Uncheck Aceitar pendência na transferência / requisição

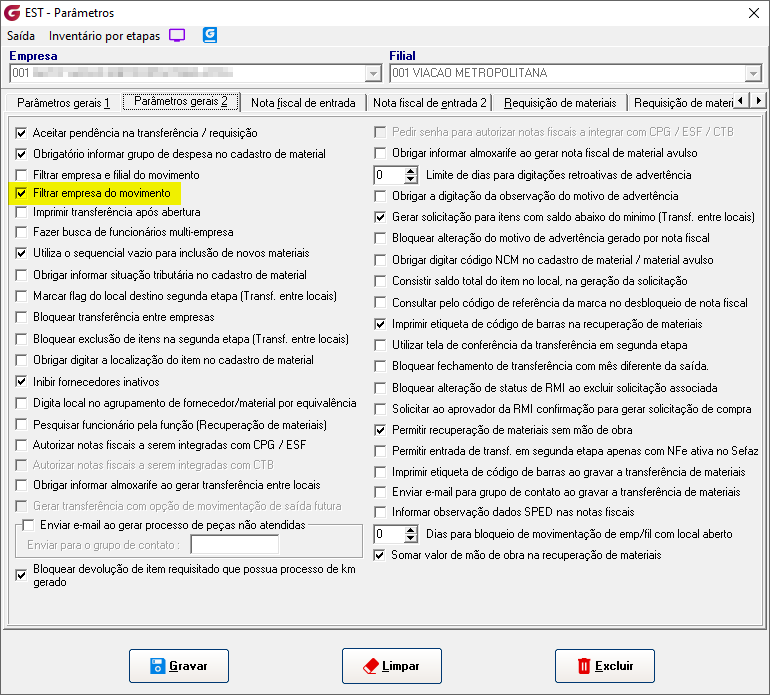[x=21, y=133]
